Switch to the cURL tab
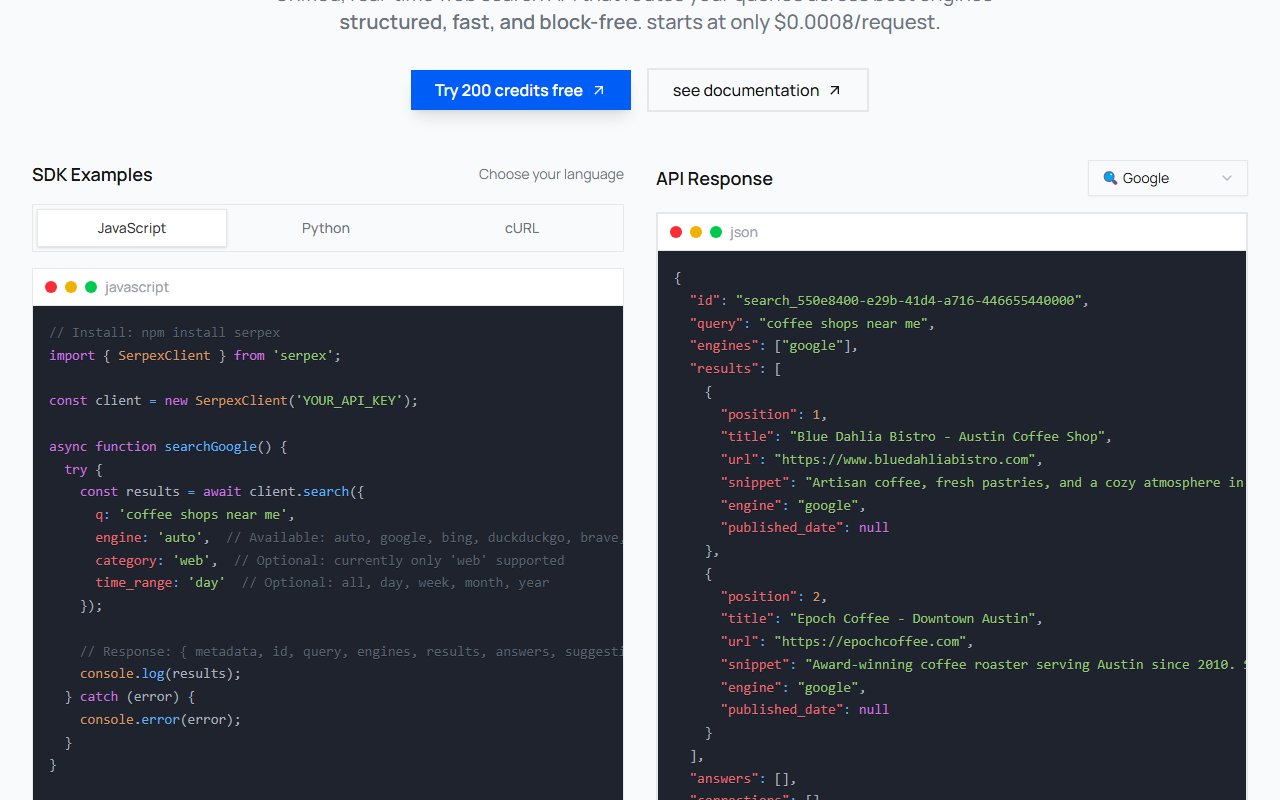This screenshot has width=1280, height=800. coord(521,228)
